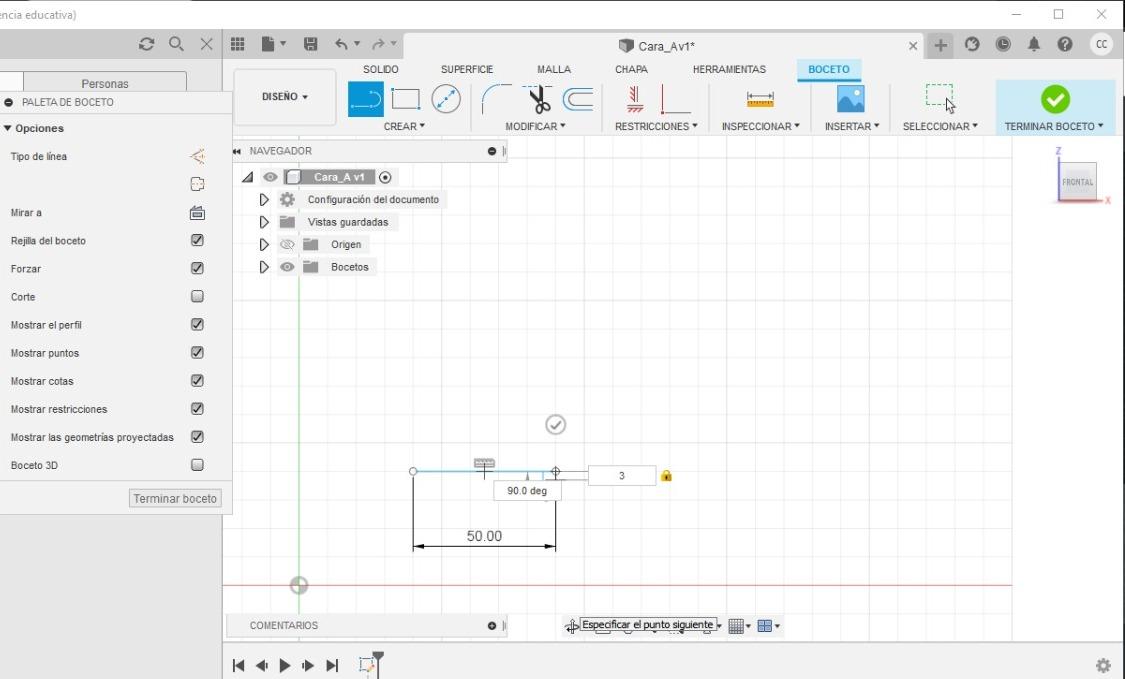Select the Line sketch tool
Viewport: 1125px width, 679px height.
point(365,99)
